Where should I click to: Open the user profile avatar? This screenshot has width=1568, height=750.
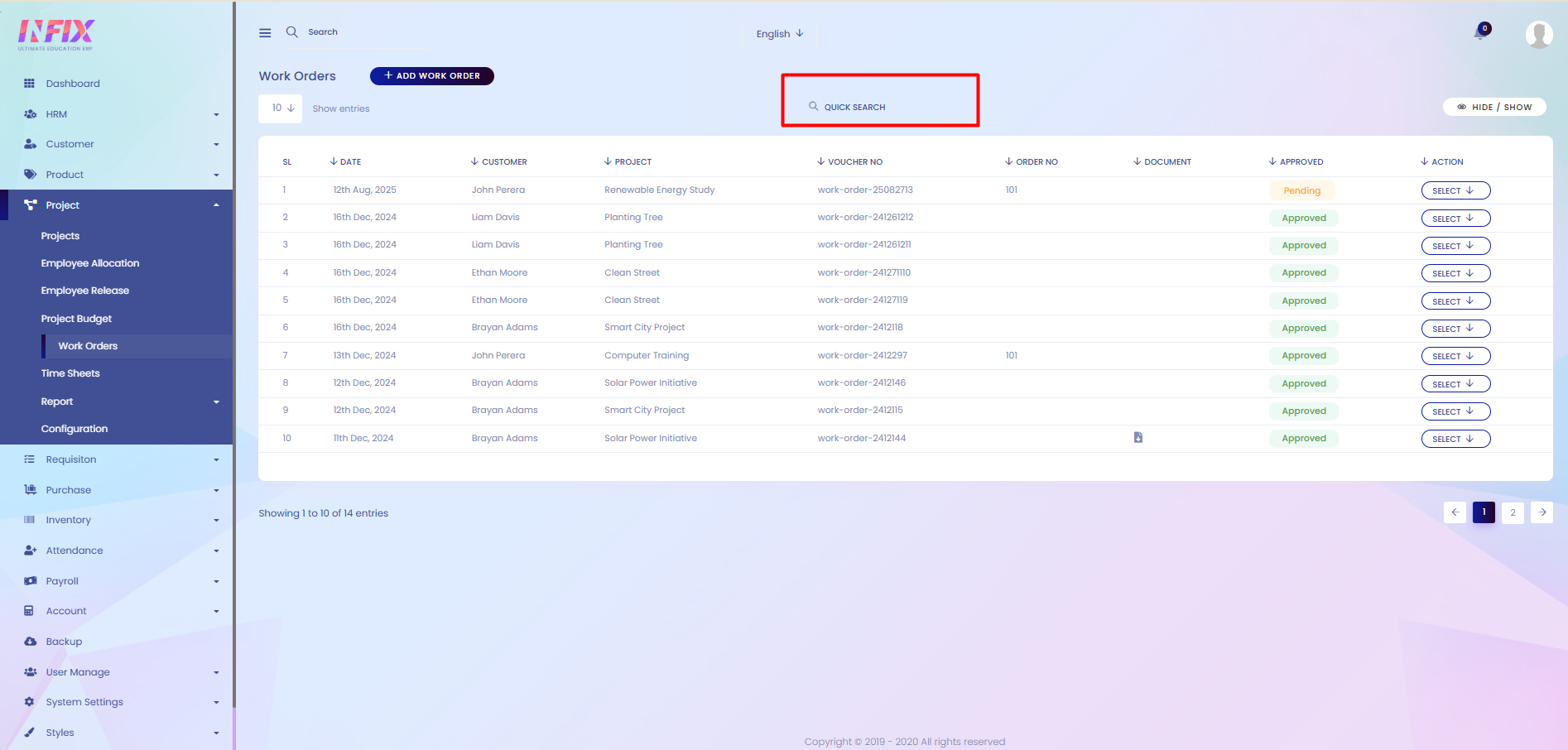pos(1539,35)
